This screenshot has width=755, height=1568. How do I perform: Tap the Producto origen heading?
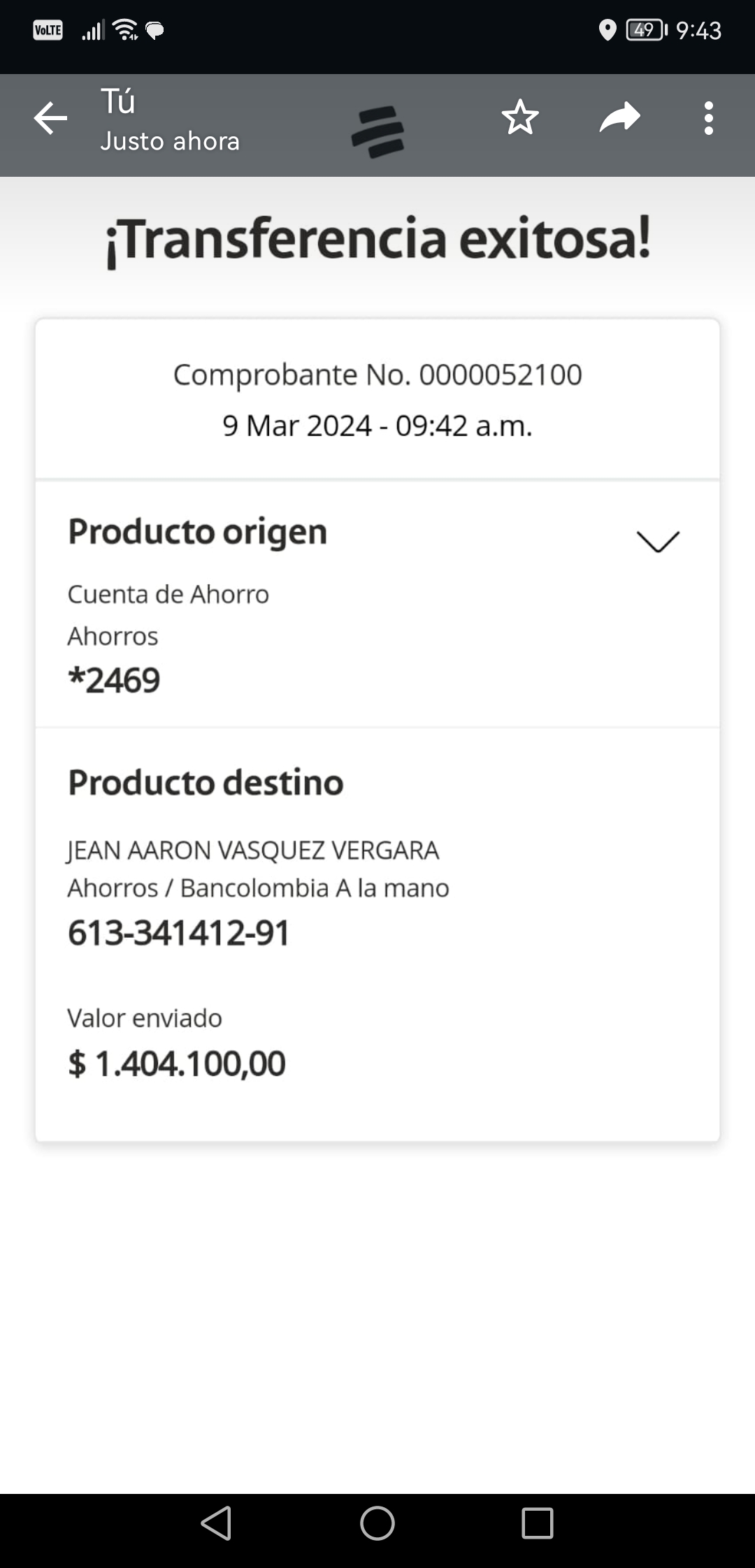[197, 532]
